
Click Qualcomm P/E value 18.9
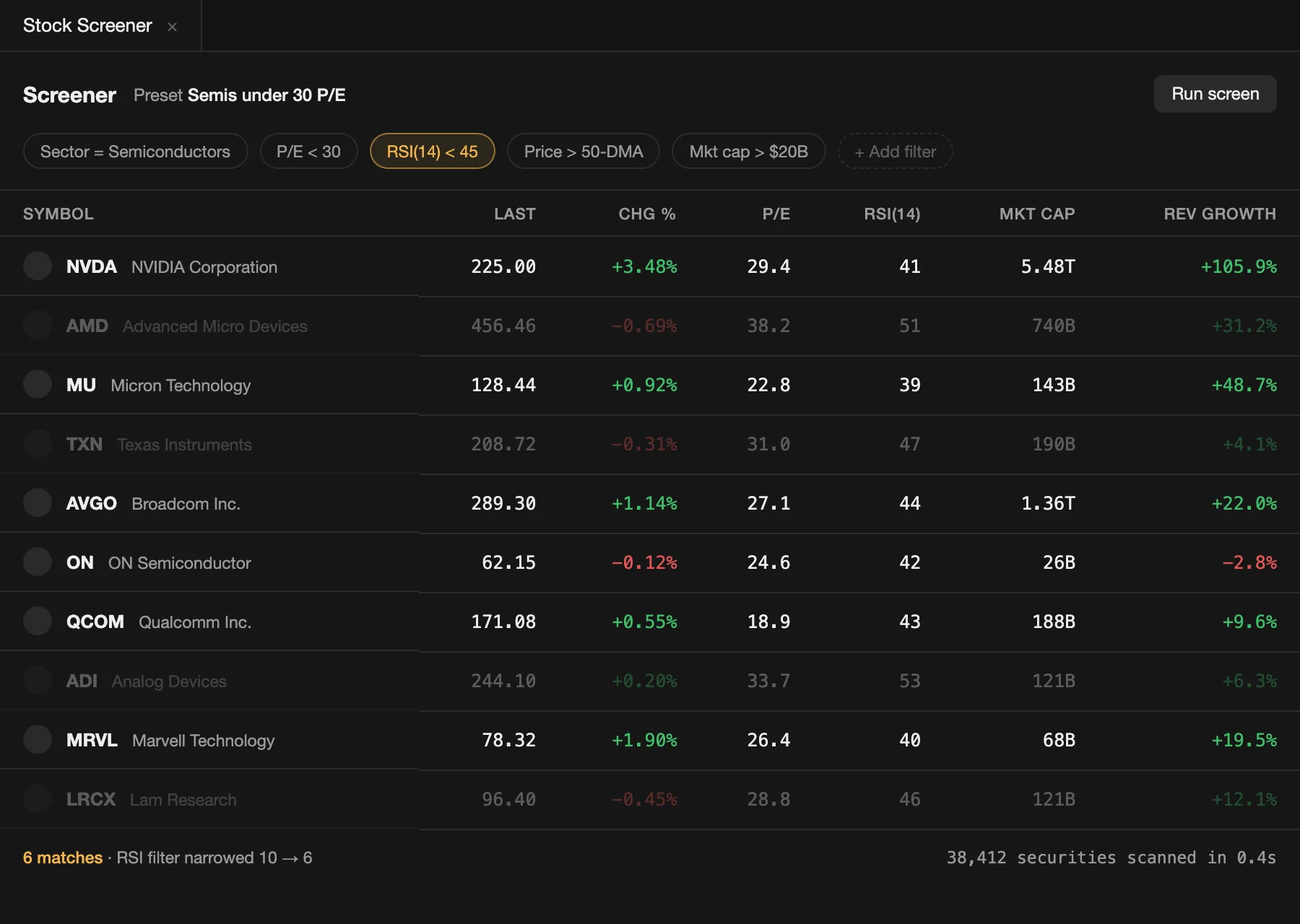(768, 622)
